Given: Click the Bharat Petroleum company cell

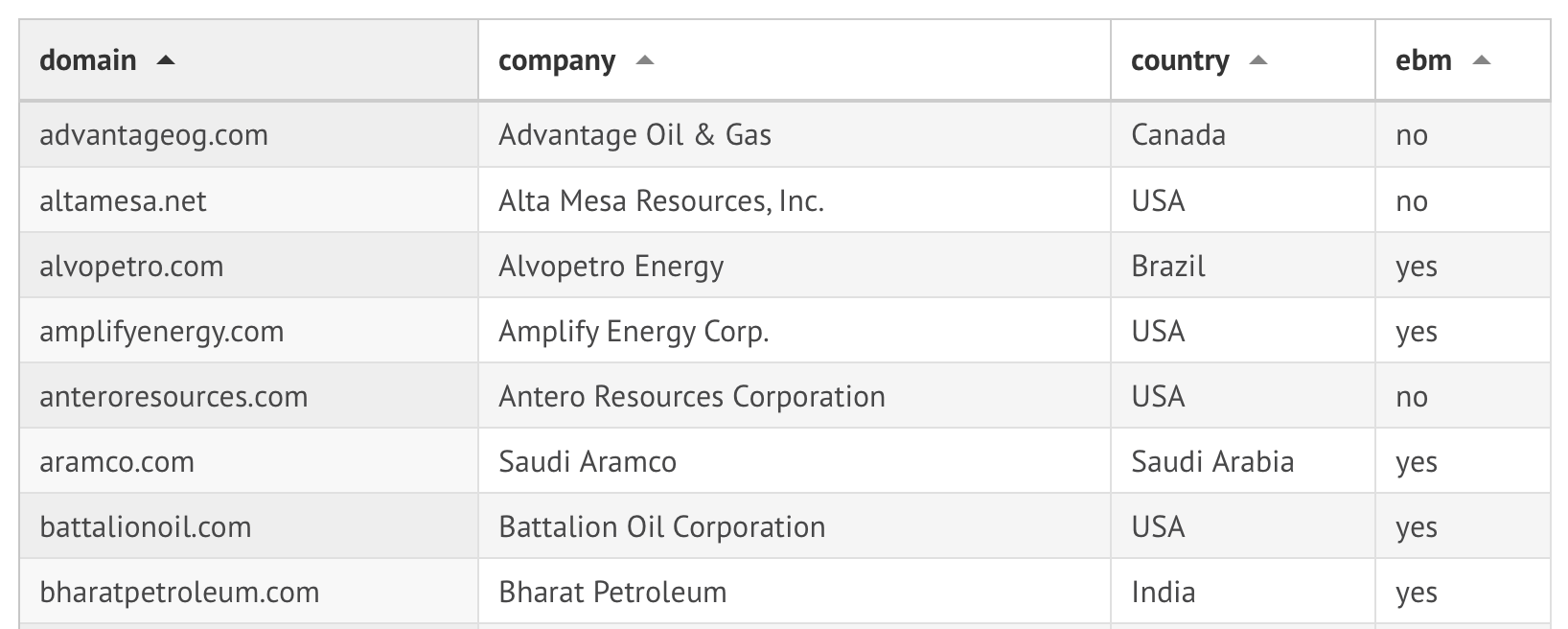Looking at the screenshot, I should 612,592.
